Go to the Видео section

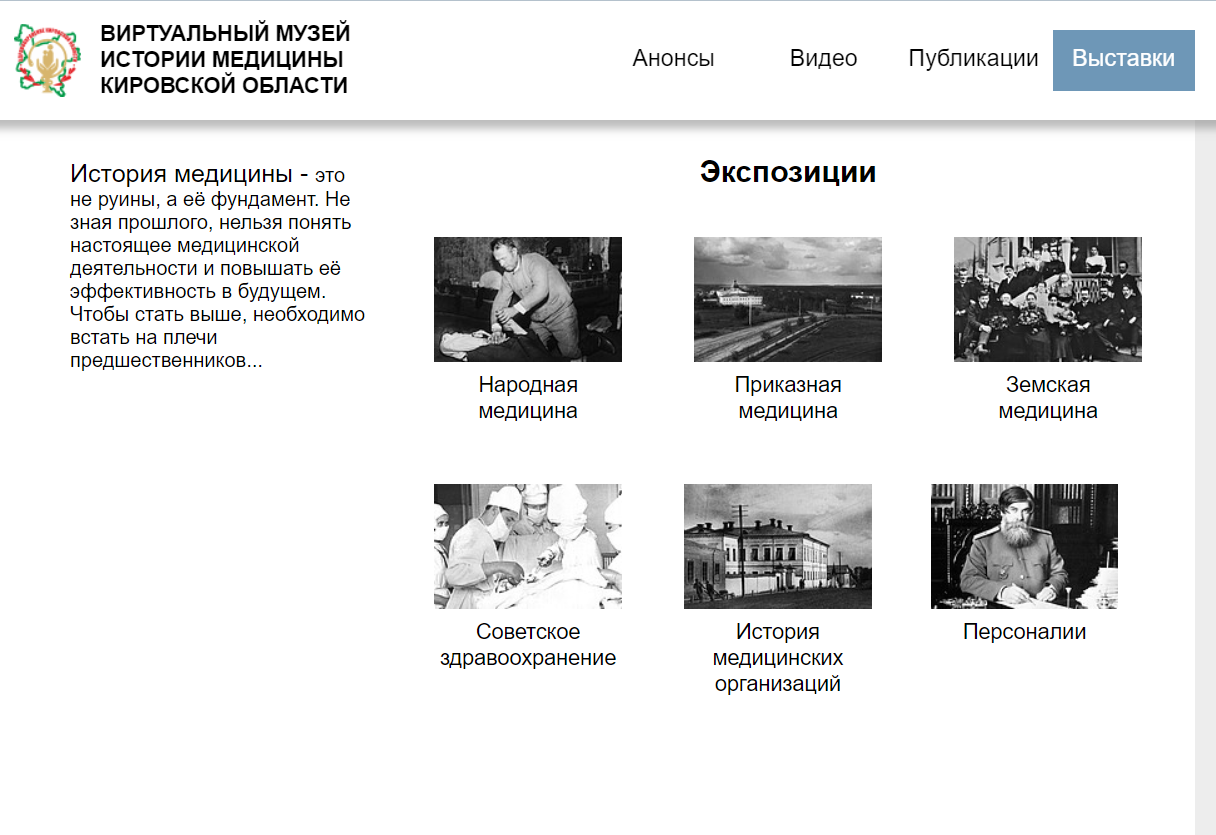click(823, 59)
